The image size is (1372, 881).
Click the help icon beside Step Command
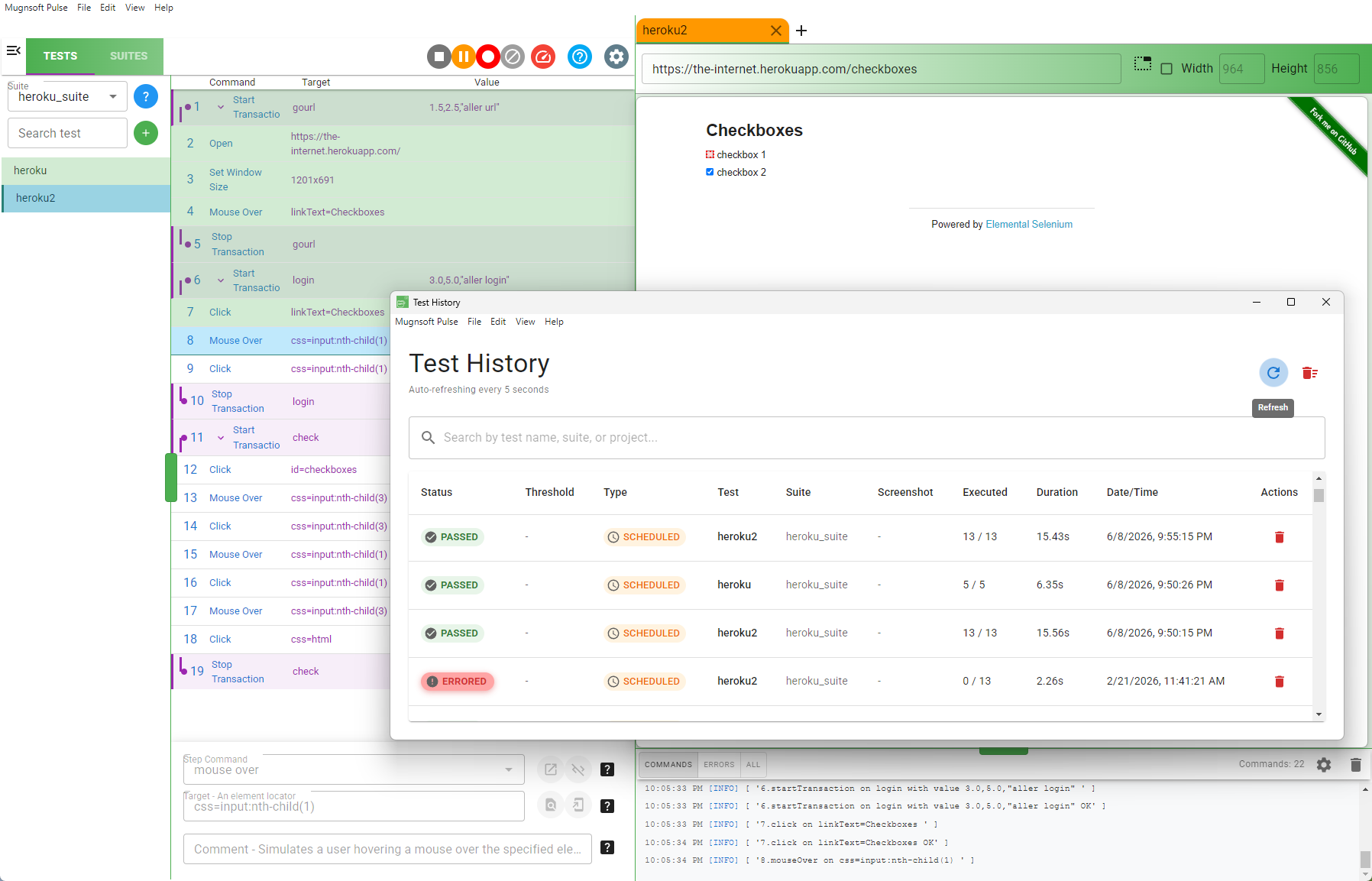(607, 769)
